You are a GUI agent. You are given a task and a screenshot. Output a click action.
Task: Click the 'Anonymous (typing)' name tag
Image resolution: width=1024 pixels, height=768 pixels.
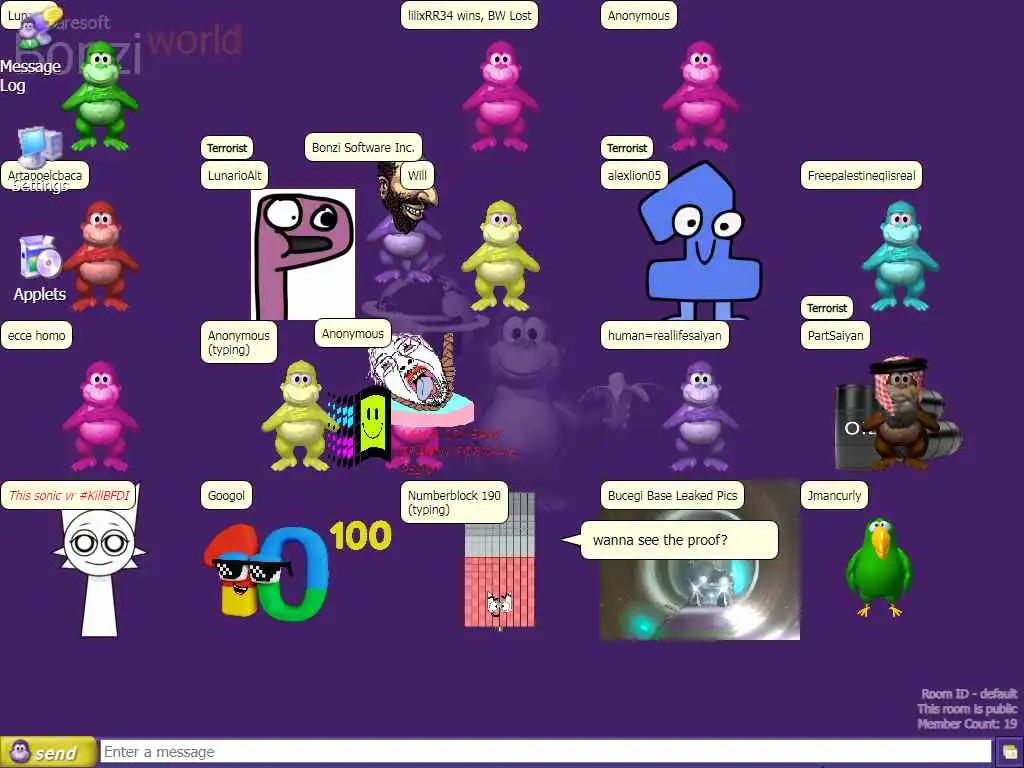[x=238, y=342]
